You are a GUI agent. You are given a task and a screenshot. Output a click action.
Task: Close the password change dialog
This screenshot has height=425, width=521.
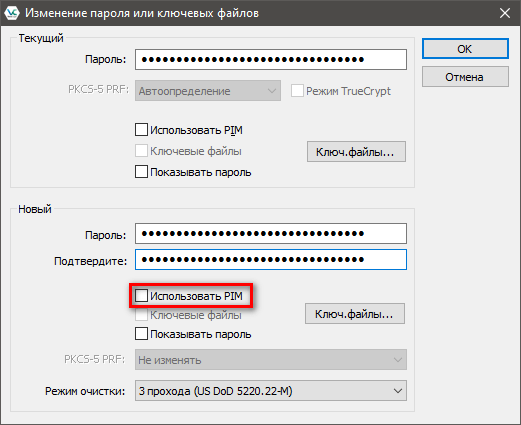coord(505,13)
